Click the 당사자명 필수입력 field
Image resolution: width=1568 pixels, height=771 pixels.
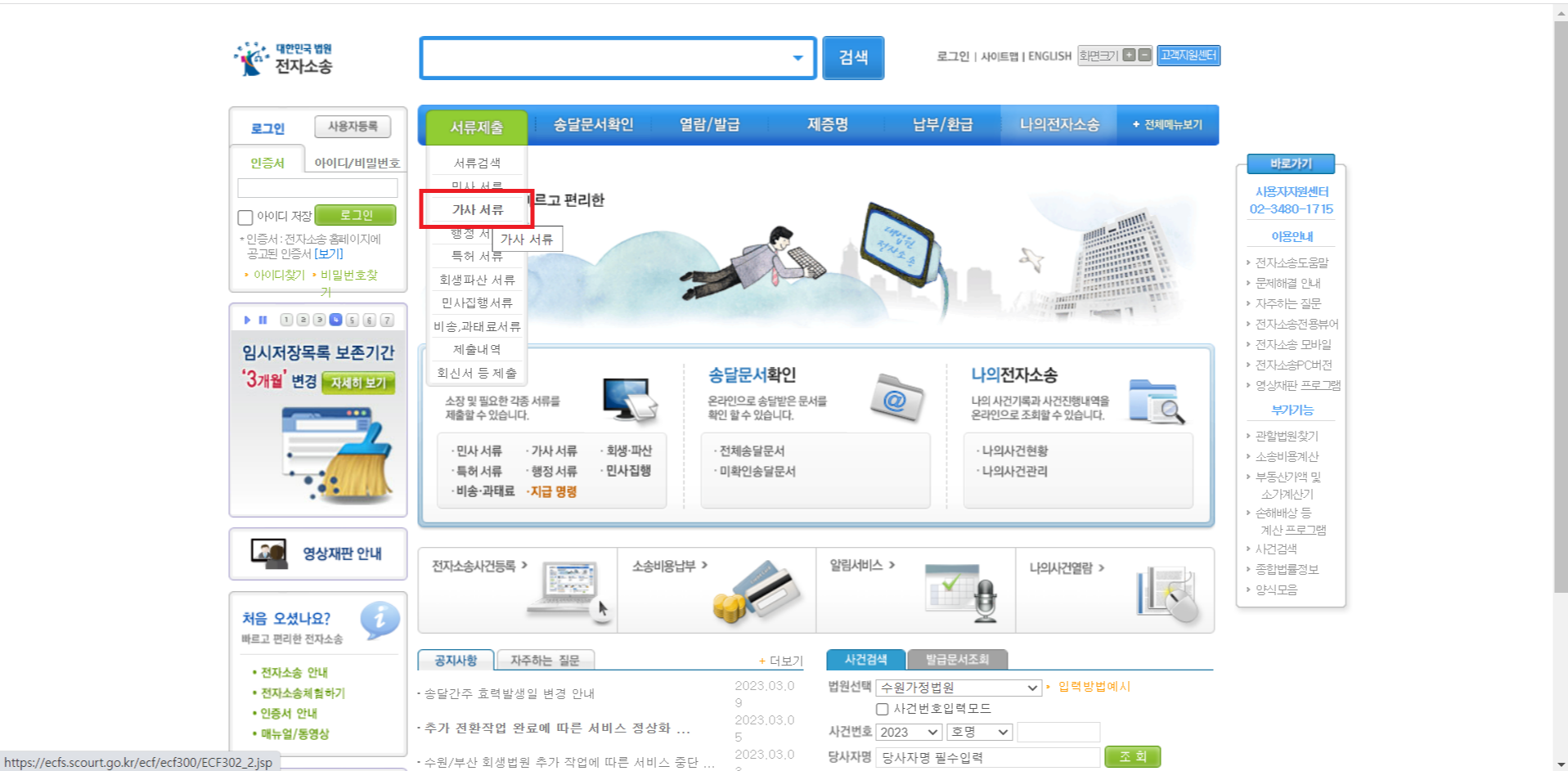[x=987, y=757]
